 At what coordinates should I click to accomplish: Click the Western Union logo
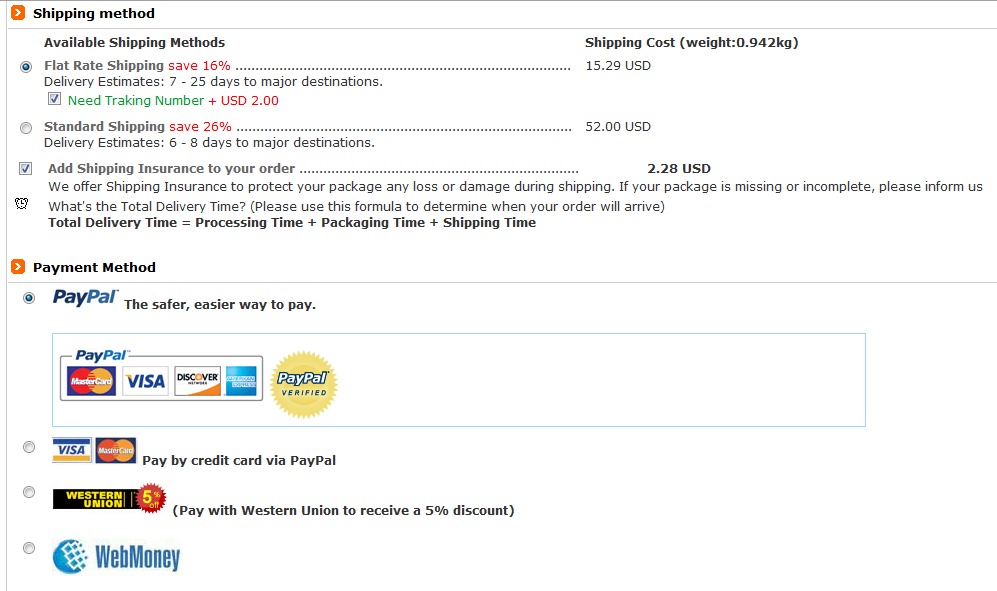coord(95,498)
